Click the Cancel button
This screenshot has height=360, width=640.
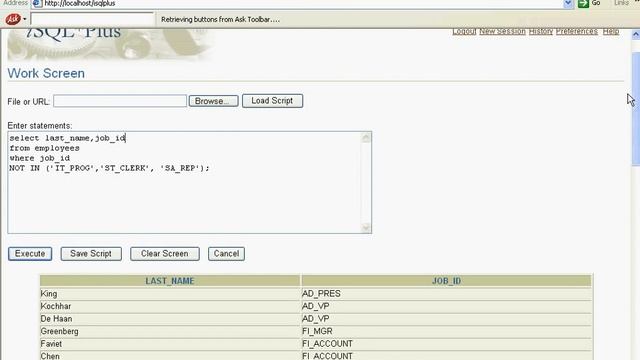point(226,253)
